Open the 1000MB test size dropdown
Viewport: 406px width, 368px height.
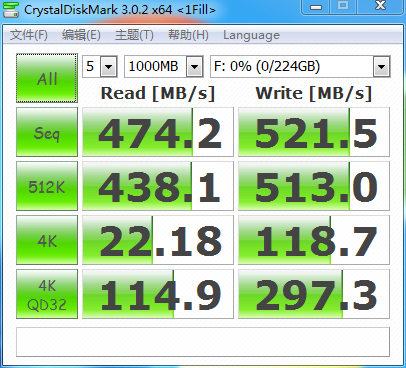(164, 67)
